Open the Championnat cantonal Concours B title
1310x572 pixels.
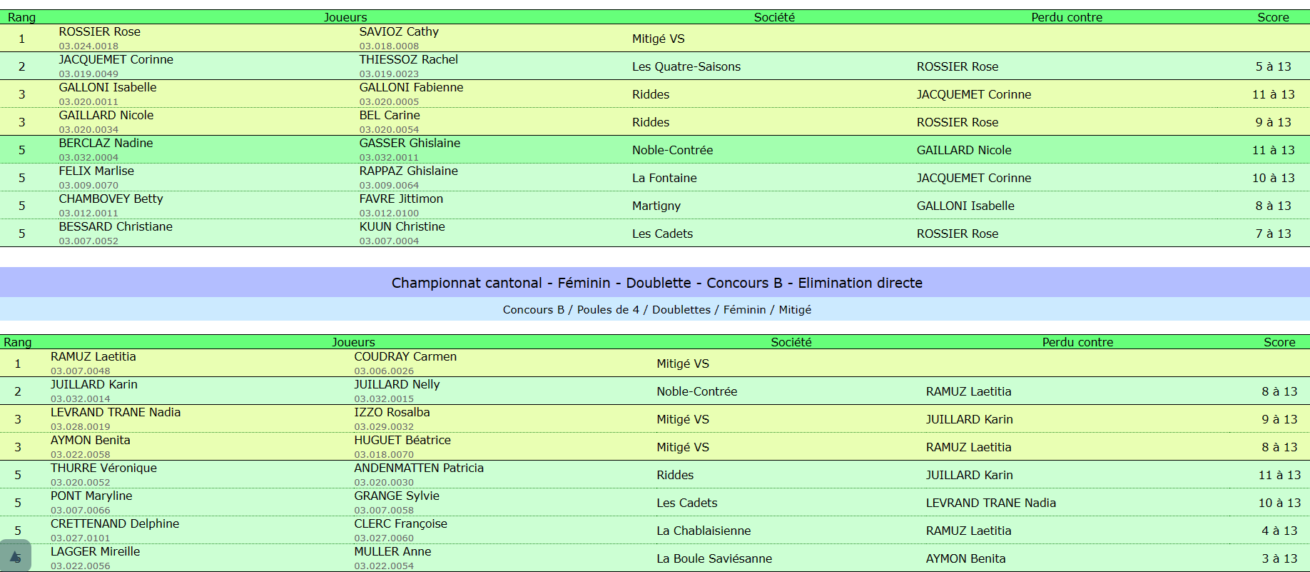click(x=656, y=283)
